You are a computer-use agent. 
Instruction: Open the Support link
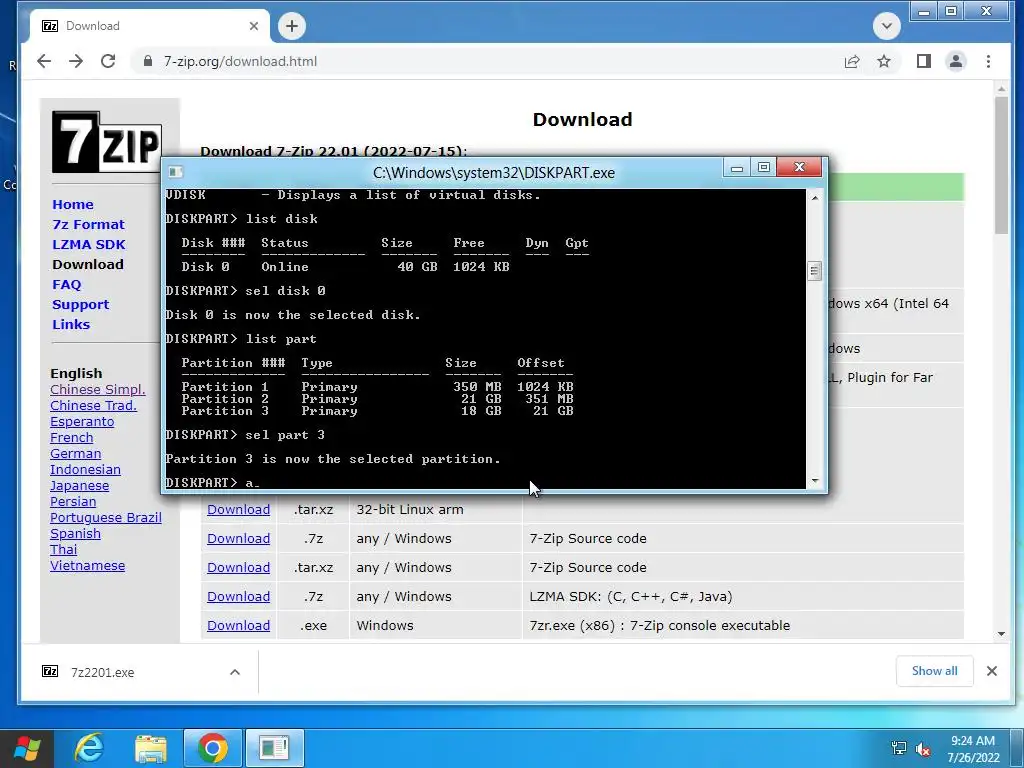coord(80,304)
